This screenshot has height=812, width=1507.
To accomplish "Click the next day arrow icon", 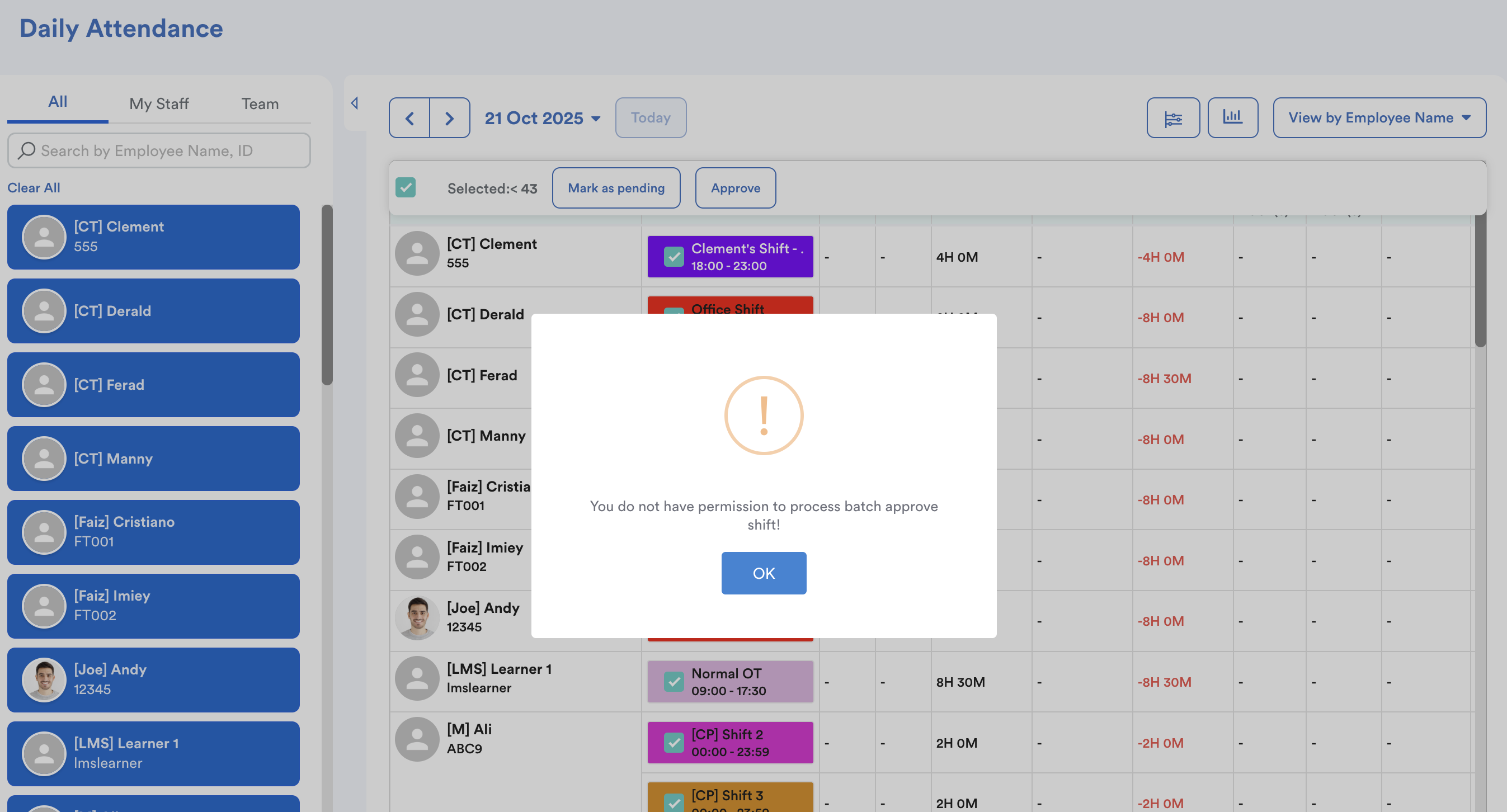I will pos(449,118).
